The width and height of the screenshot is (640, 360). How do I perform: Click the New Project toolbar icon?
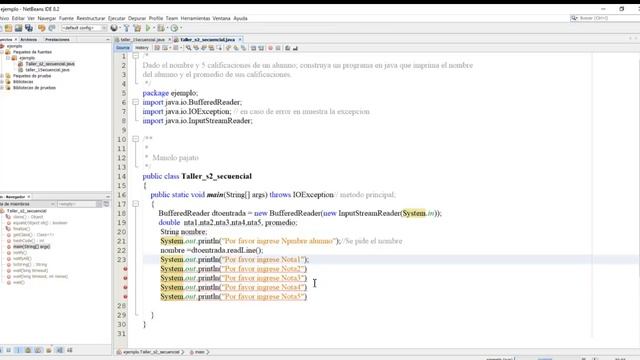9,28
